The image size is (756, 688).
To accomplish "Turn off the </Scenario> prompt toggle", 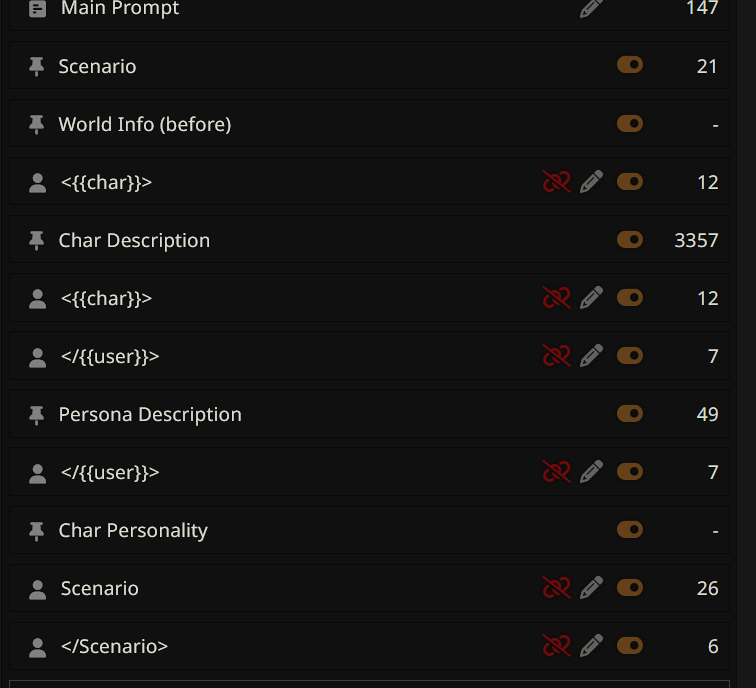I will 630,646.
